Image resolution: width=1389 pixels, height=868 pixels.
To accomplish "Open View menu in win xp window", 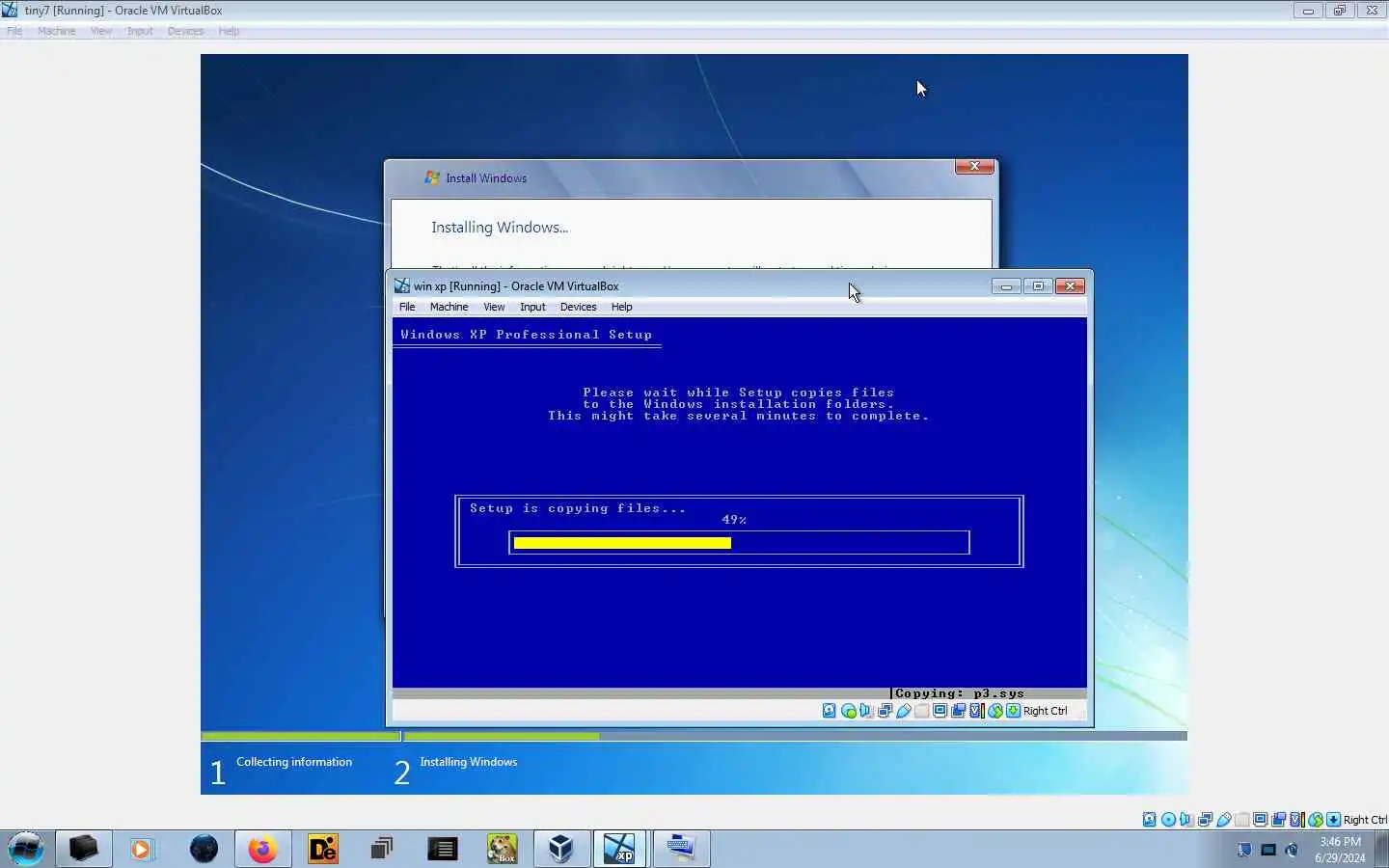I will (x=494, y=307).
